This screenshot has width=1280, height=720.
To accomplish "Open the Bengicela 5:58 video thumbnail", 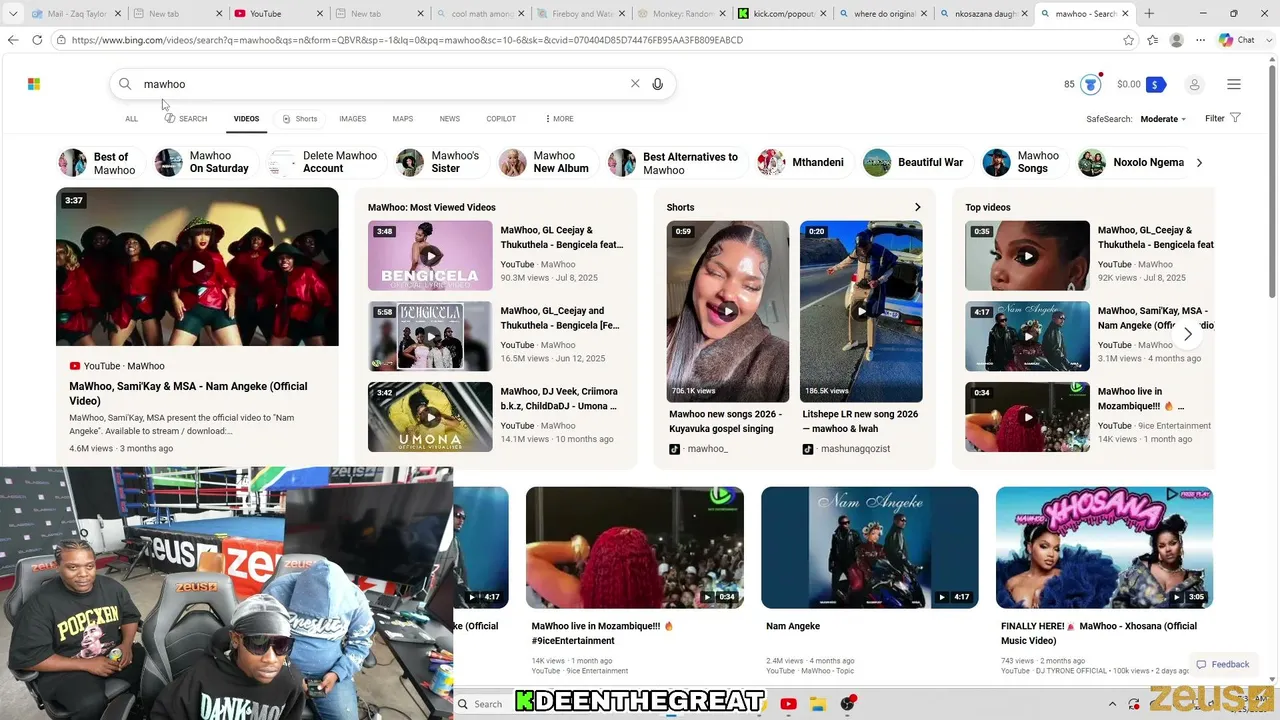I will (x=430, y=336).
